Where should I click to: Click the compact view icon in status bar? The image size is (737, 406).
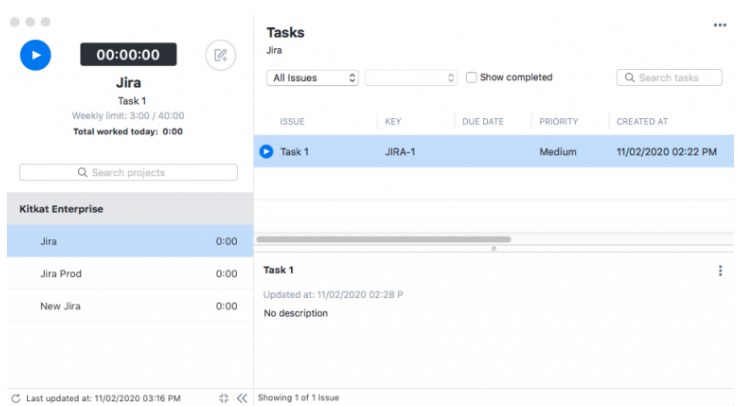point(223,398)
